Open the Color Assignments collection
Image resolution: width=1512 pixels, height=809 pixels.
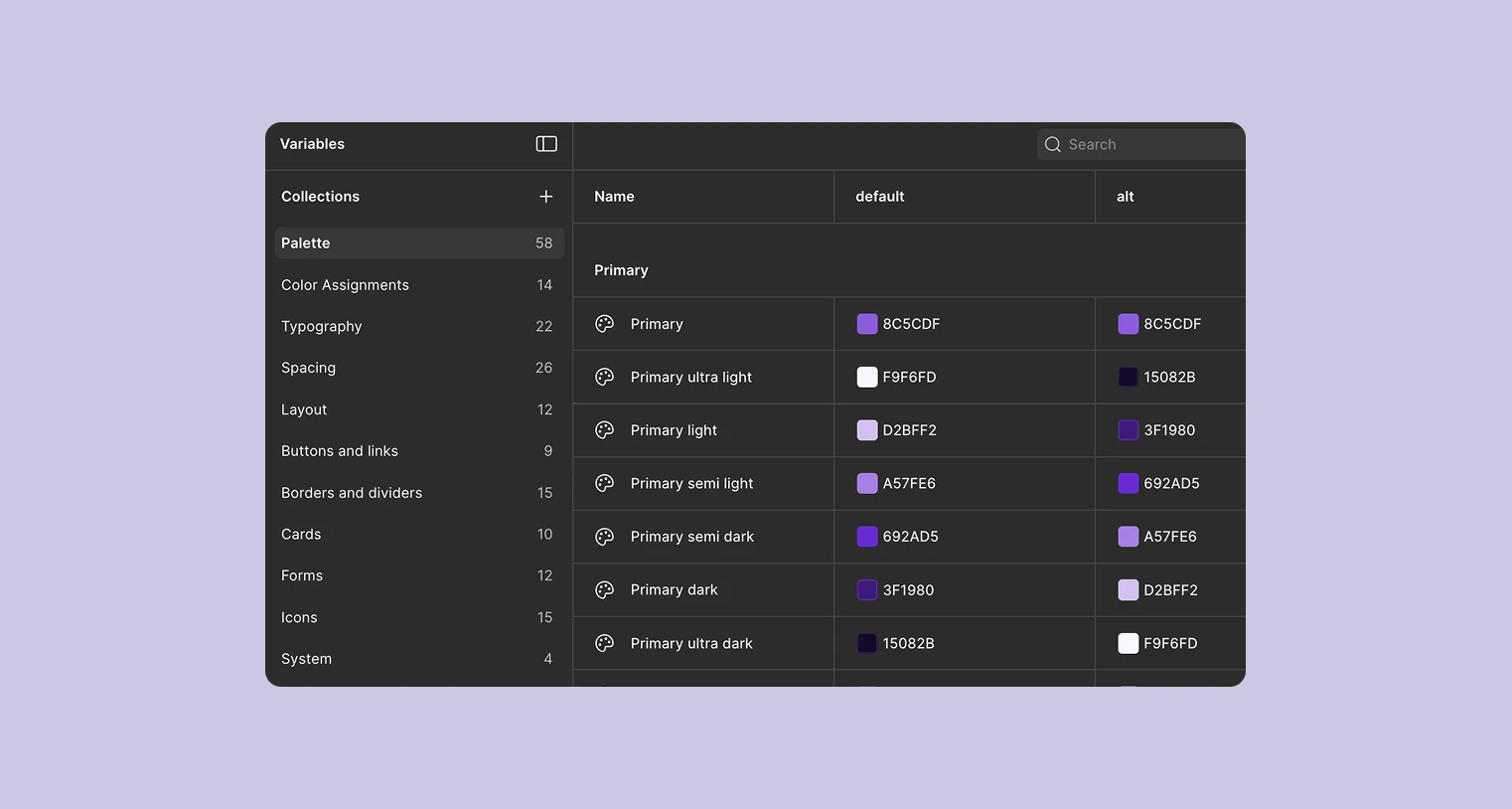coord(345,284)
